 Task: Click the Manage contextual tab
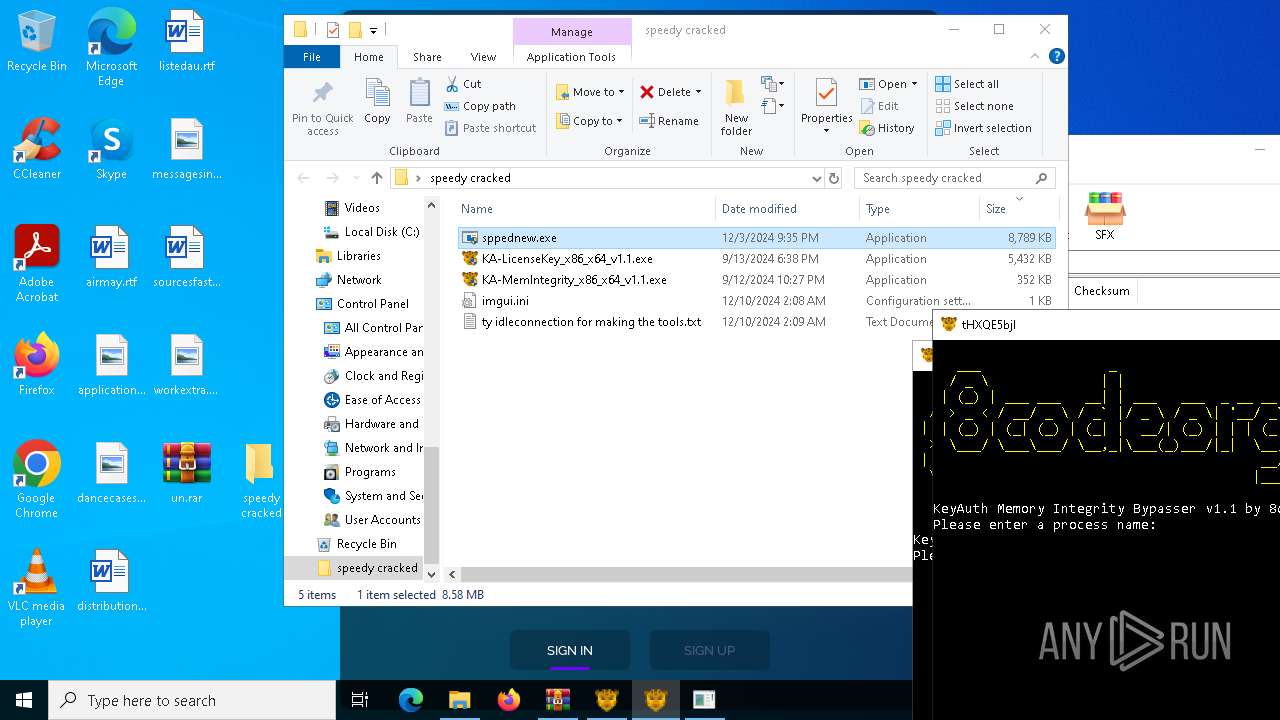click(572, 32)
